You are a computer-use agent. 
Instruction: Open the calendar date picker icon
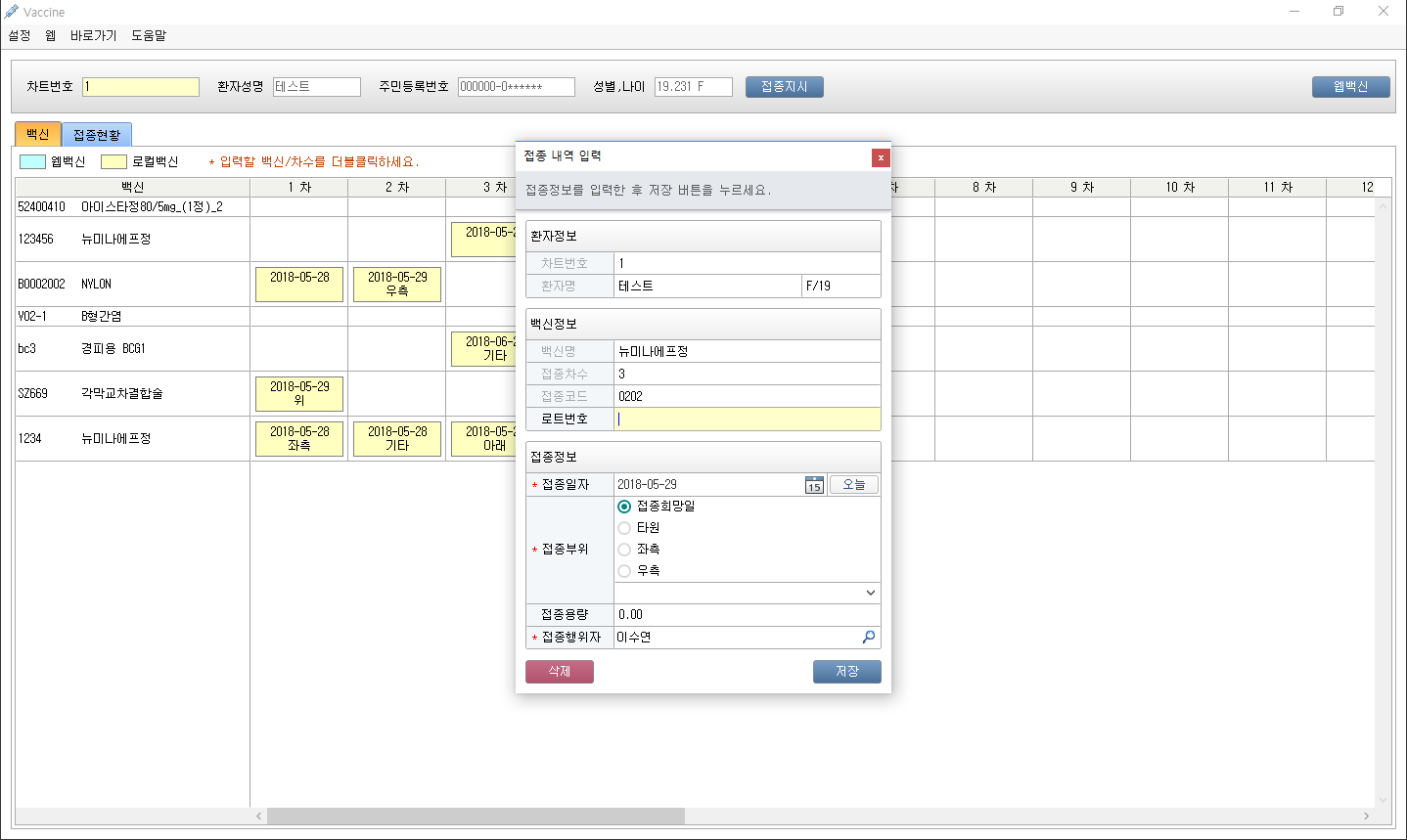[814, 485]
